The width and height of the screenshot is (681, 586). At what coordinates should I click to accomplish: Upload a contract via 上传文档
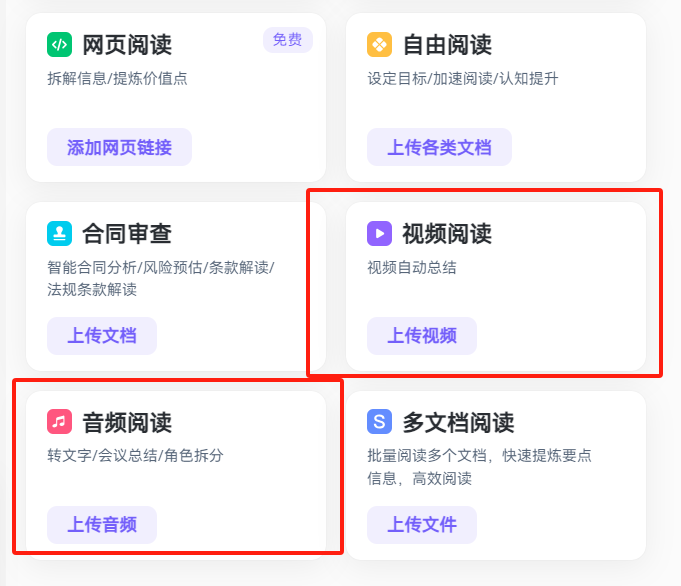[x=102, y=336]
